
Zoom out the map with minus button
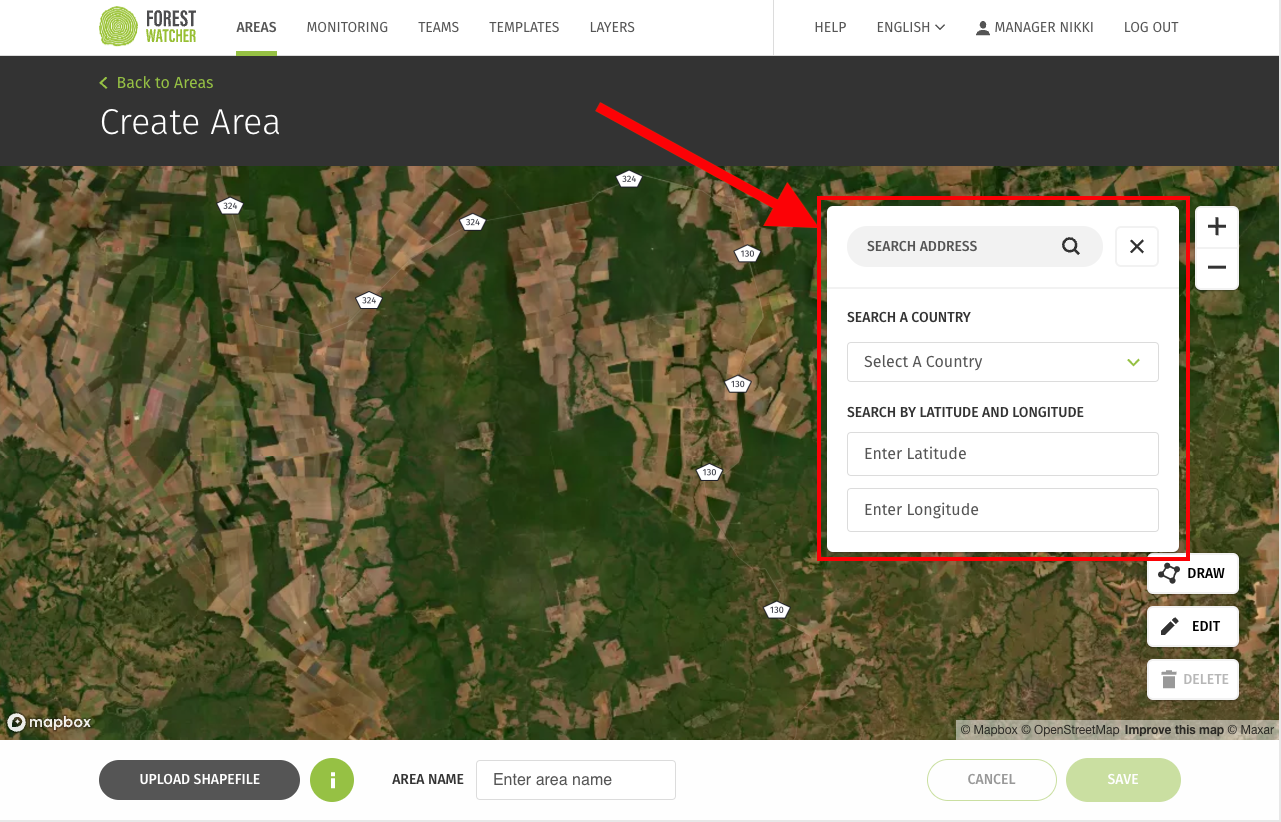pyautogui.click(x=1216, y=268)
